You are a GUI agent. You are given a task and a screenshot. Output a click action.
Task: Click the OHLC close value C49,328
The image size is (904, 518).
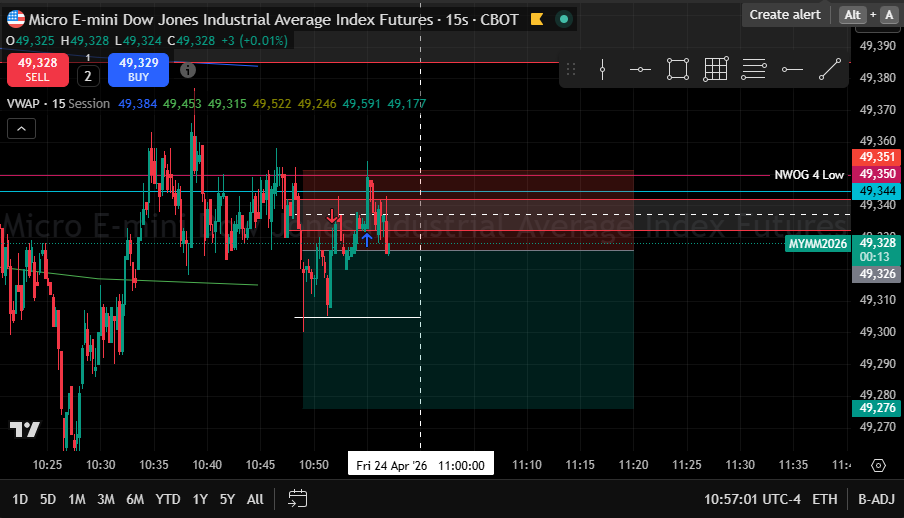[191, 41]
